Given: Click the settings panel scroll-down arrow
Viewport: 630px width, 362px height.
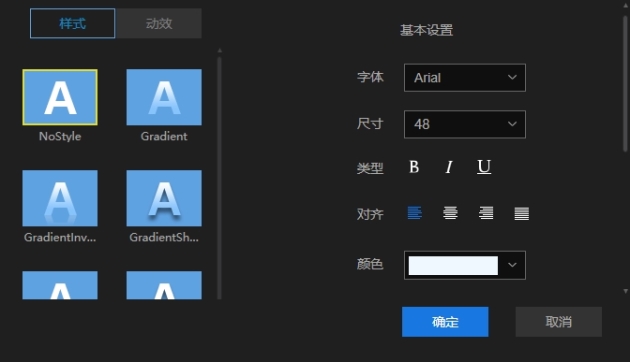Looking at the screenshot, I should [x=625, y=291].
